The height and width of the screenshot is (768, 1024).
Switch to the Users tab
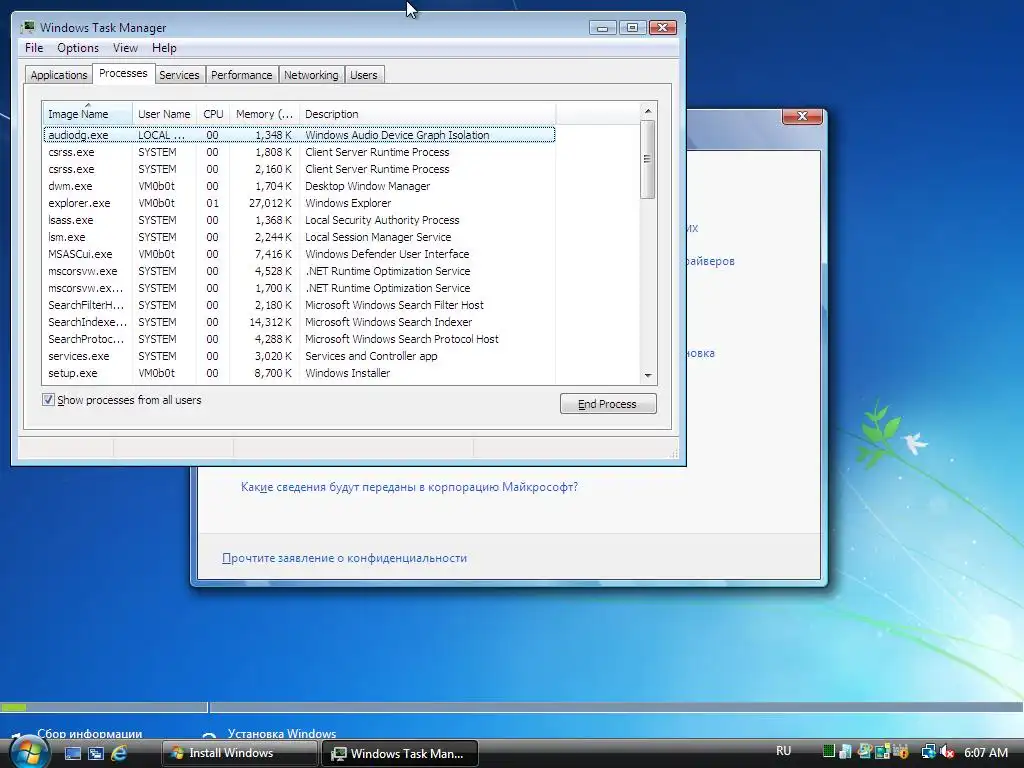[364, 75]
